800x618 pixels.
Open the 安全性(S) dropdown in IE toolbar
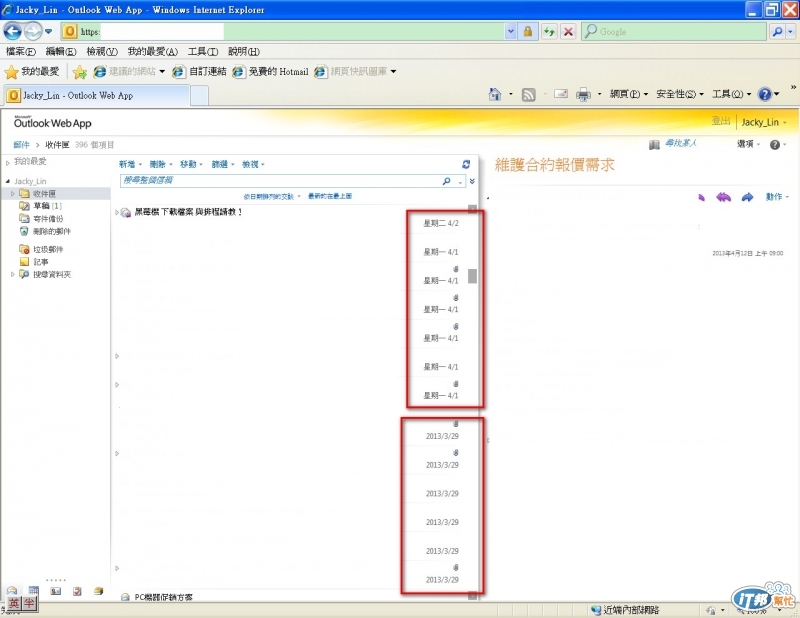(x=680, y=94)
